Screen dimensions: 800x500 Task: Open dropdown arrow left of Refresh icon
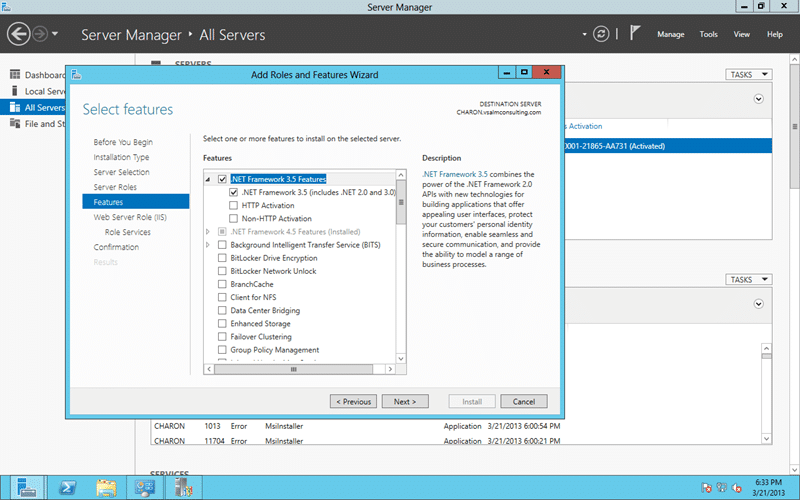tap(584, 34)
